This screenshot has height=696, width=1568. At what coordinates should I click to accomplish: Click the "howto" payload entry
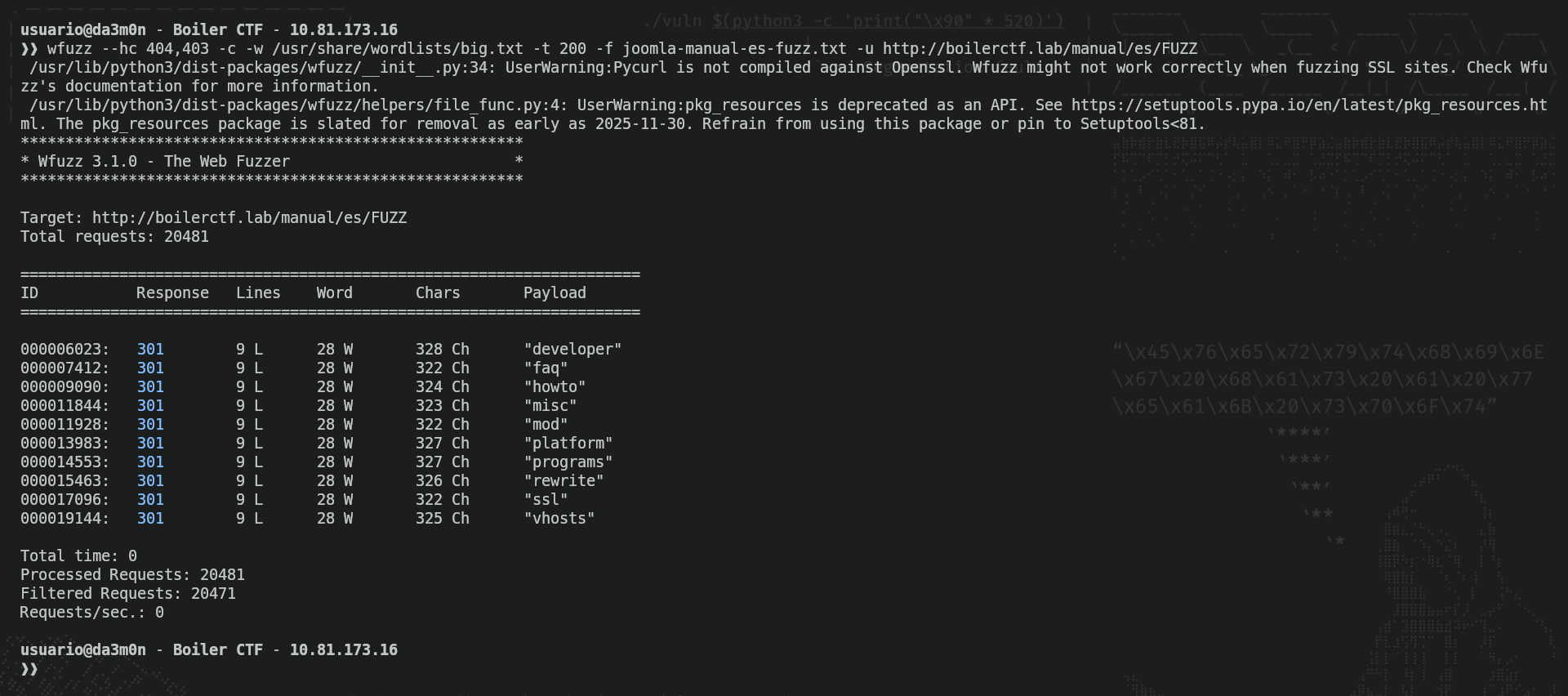(x=555, y=387)
